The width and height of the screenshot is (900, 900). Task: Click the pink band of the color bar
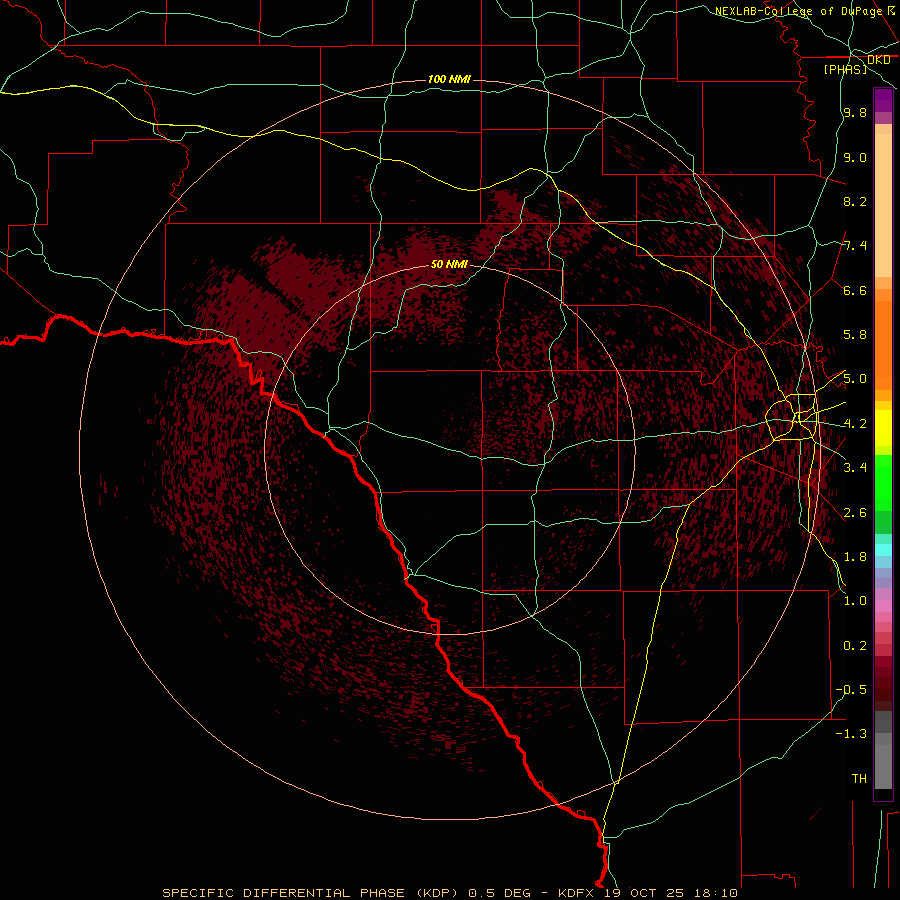pyautogui.click(x=883, y=606)
